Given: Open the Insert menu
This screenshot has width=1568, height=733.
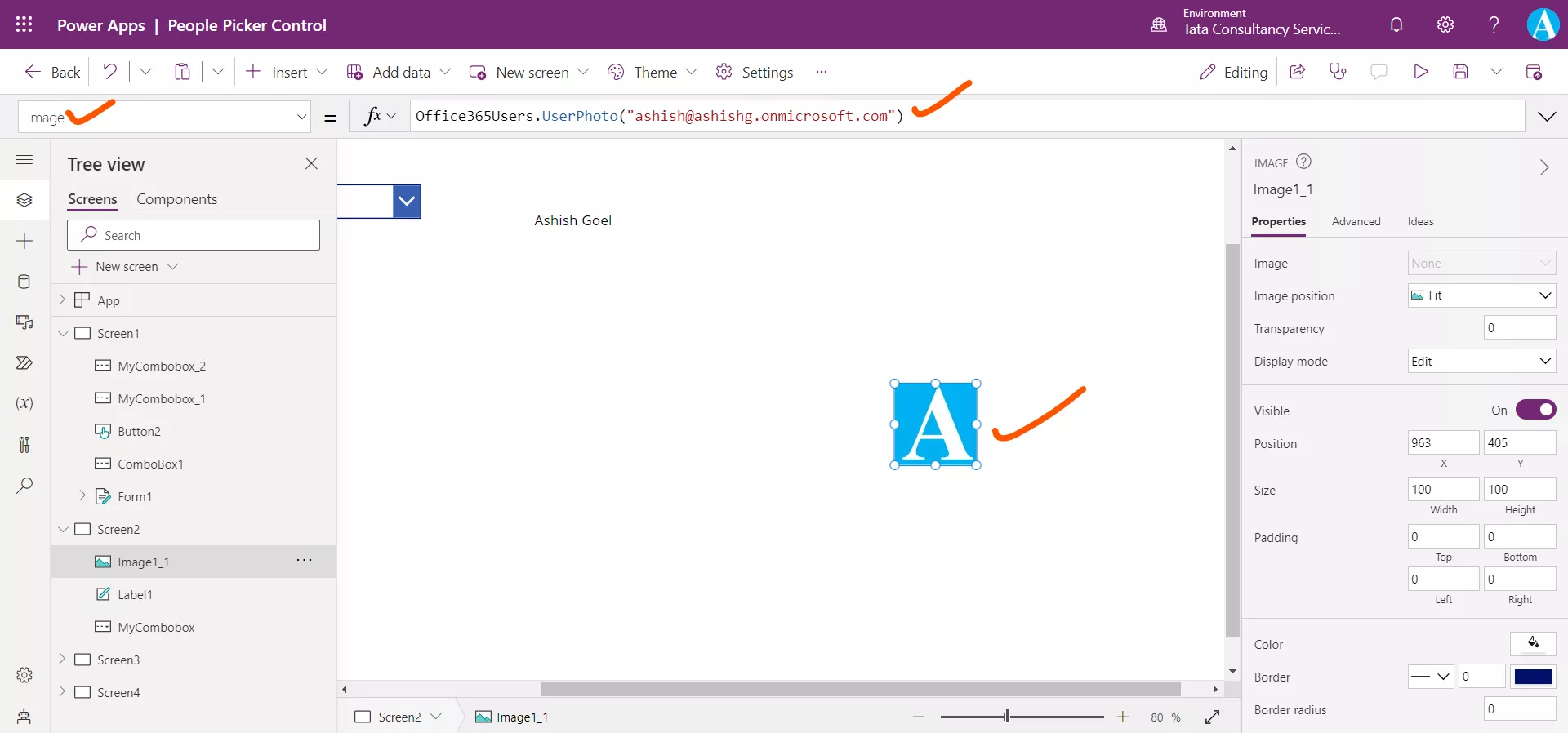Looking at the screenshot, I should click(287, 72).
